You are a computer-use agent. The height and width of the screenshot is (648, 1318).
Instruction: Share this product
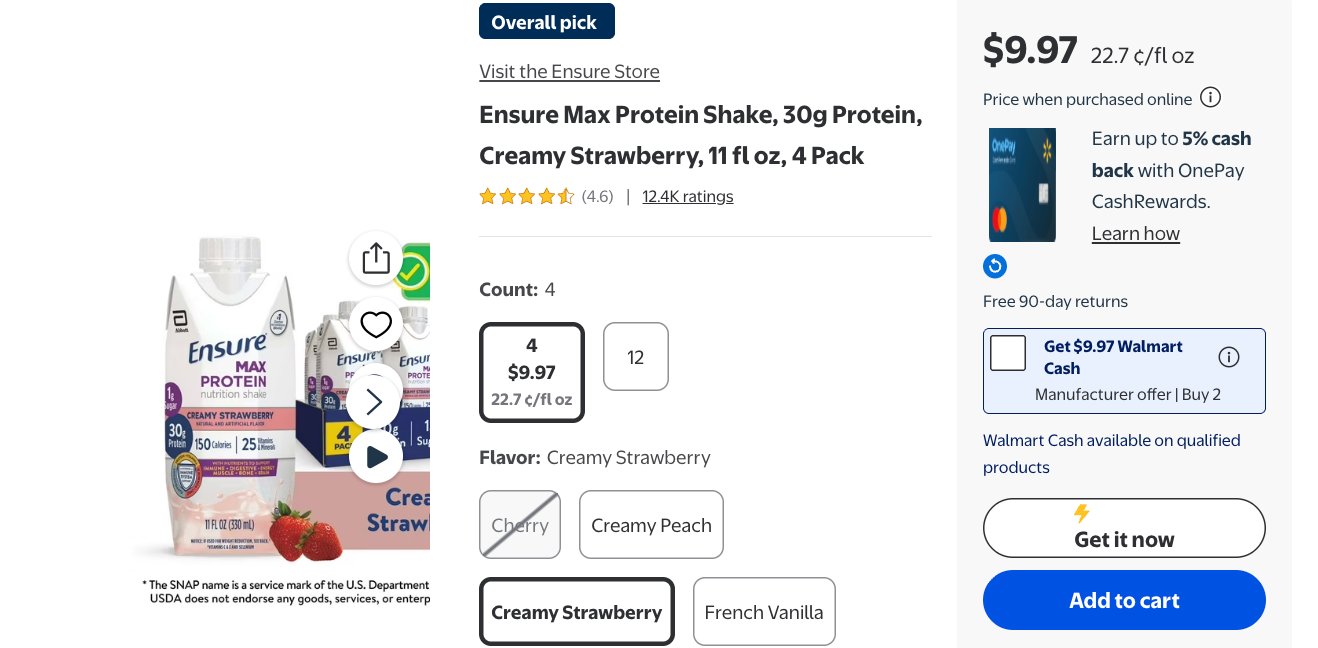pyautogui.click(x=375, y=257)
